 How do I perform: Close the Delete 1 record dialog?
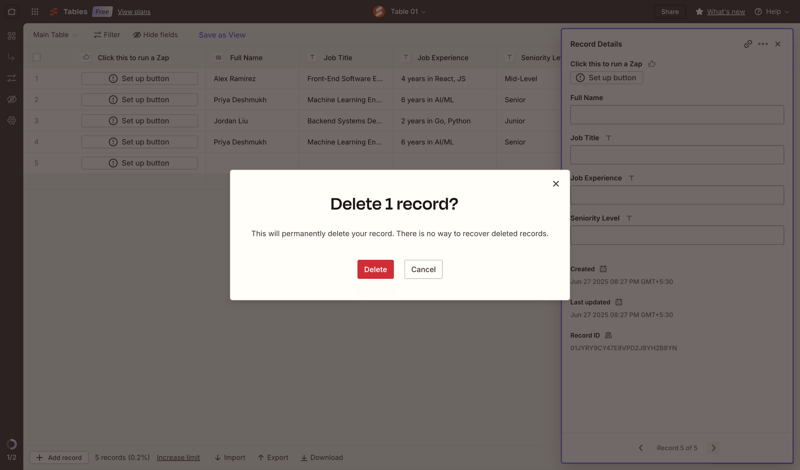coord(556,184)
